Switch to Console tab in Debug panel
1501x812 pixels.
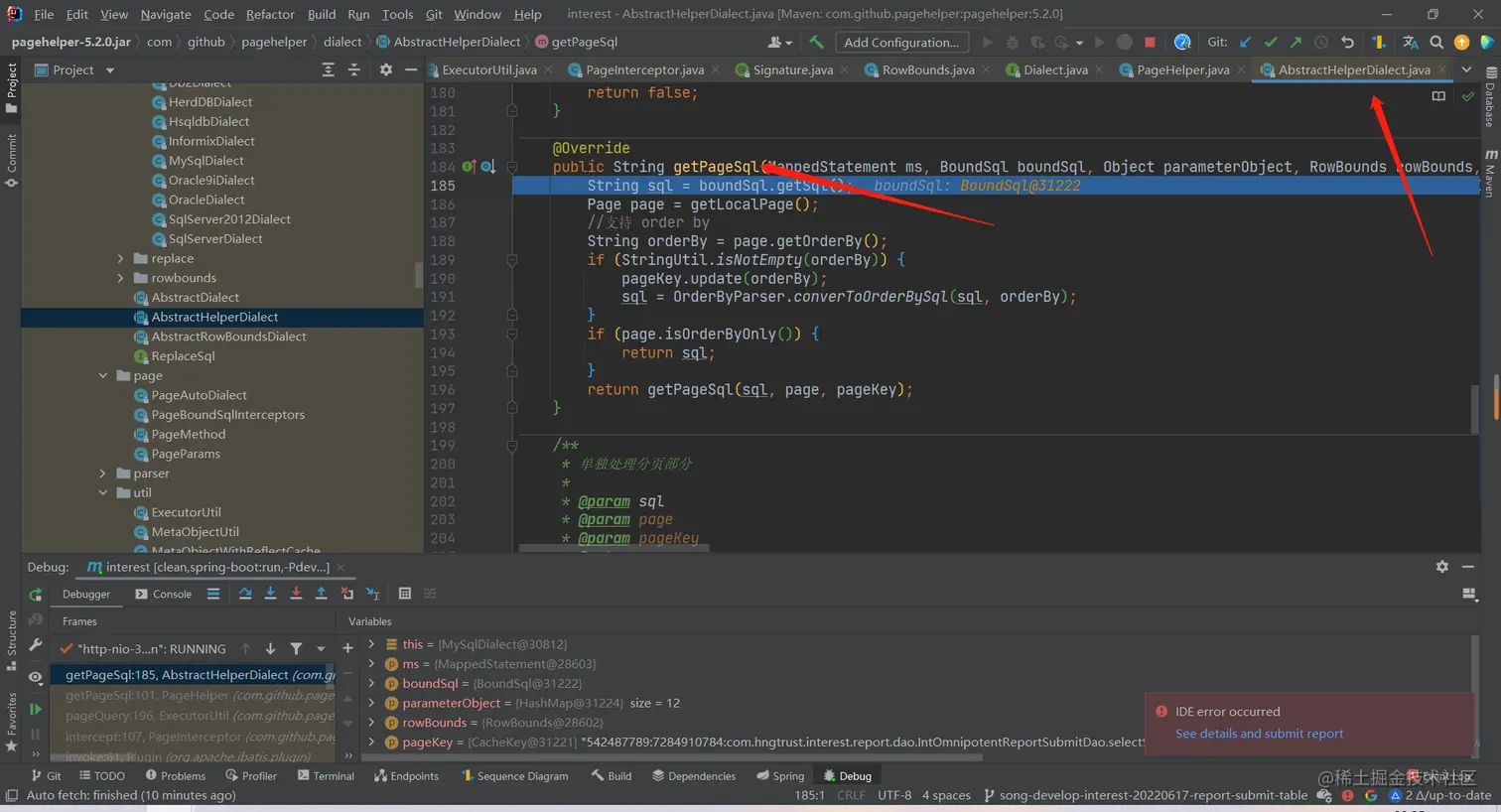click(163, 594)
